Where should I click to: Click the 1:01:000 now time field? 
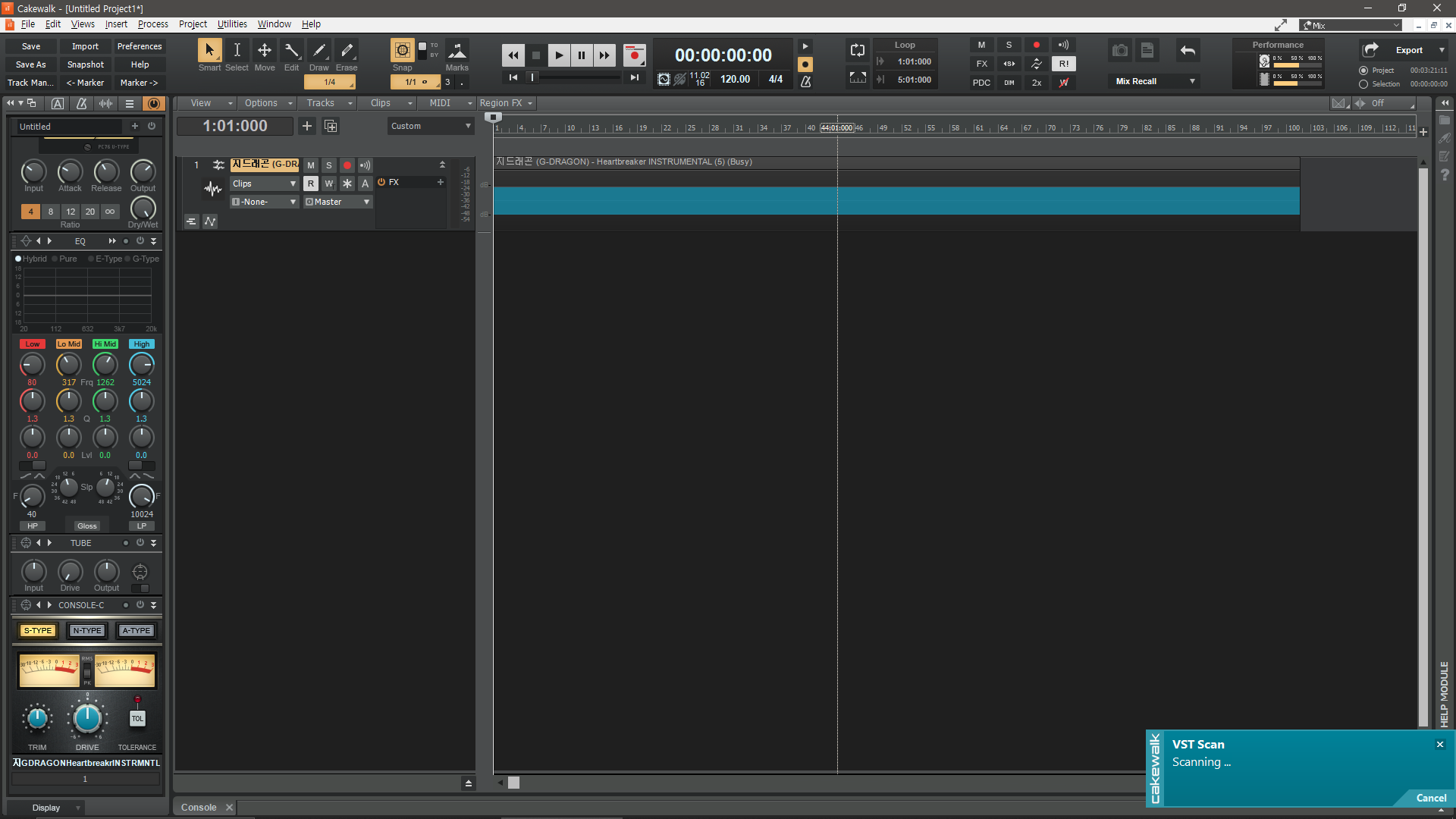(x=234, y=126)
